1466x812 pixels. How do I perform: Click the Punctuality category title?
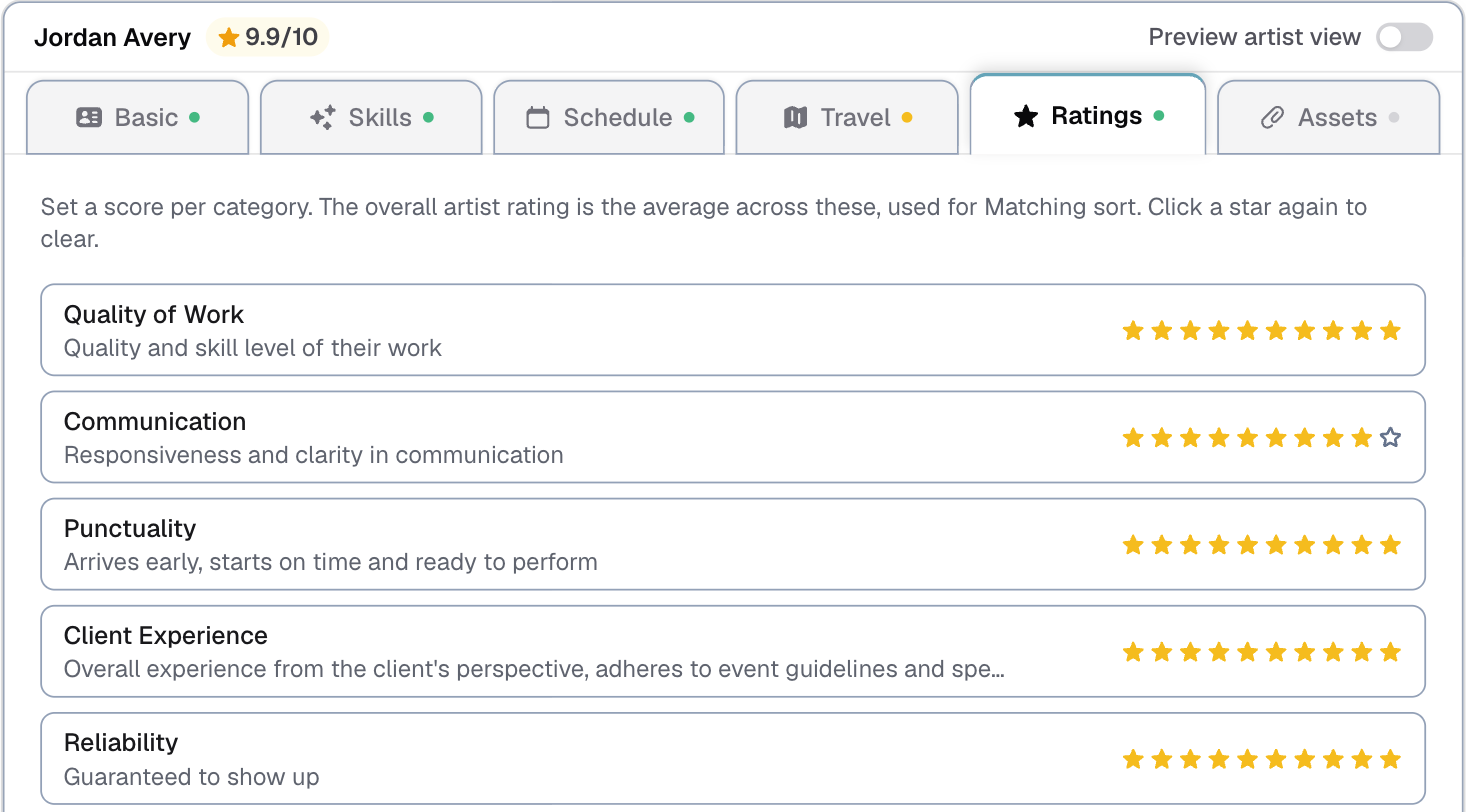(130, 529)
